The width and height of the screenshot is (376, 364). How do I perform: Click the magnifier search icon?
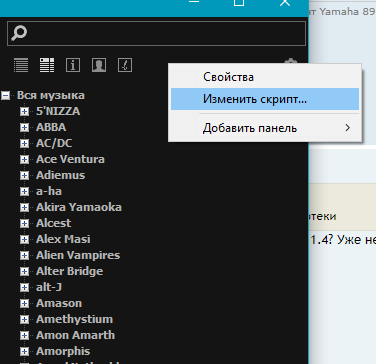(x=19, y=33)
